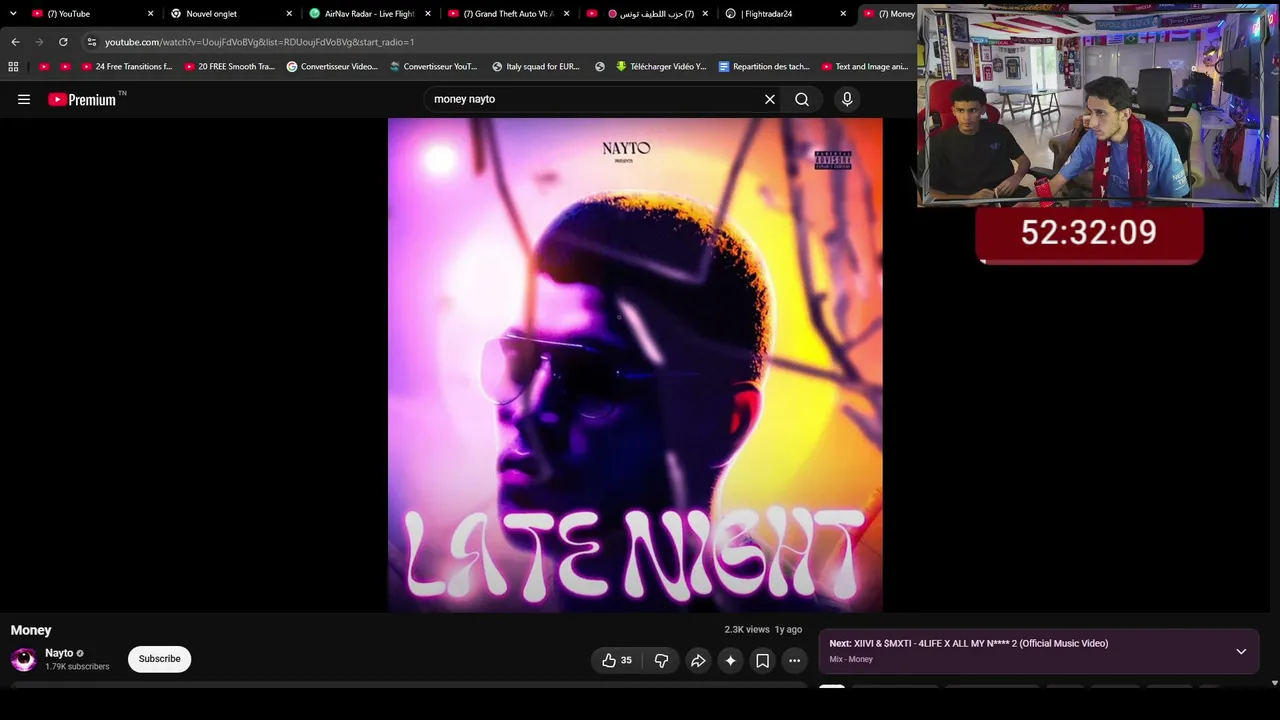Click the 1.79K subscribers text

pos(77,667)
